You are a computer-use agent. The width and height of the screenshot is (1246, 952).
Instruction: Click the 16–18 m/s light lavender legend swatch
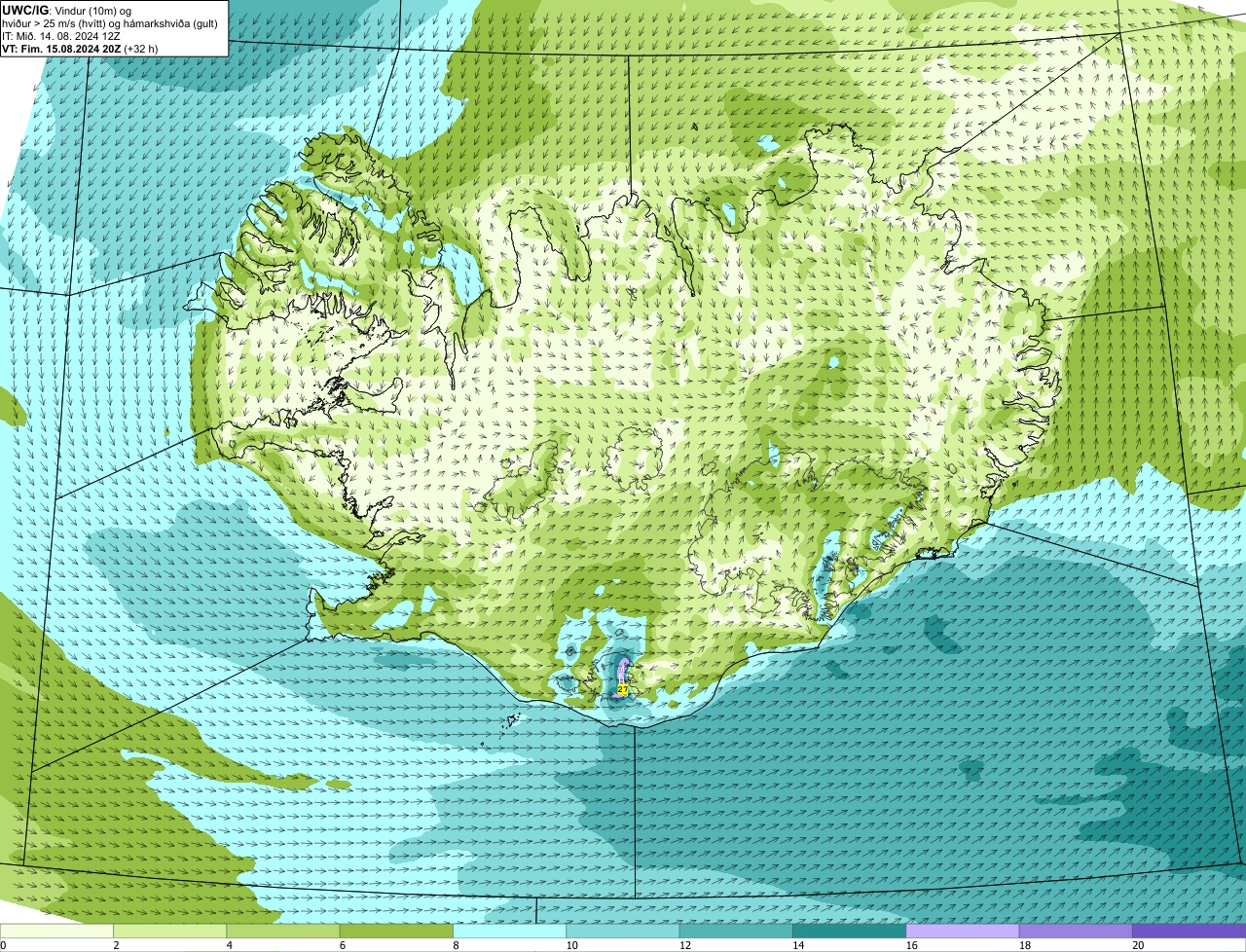[963, 931]
